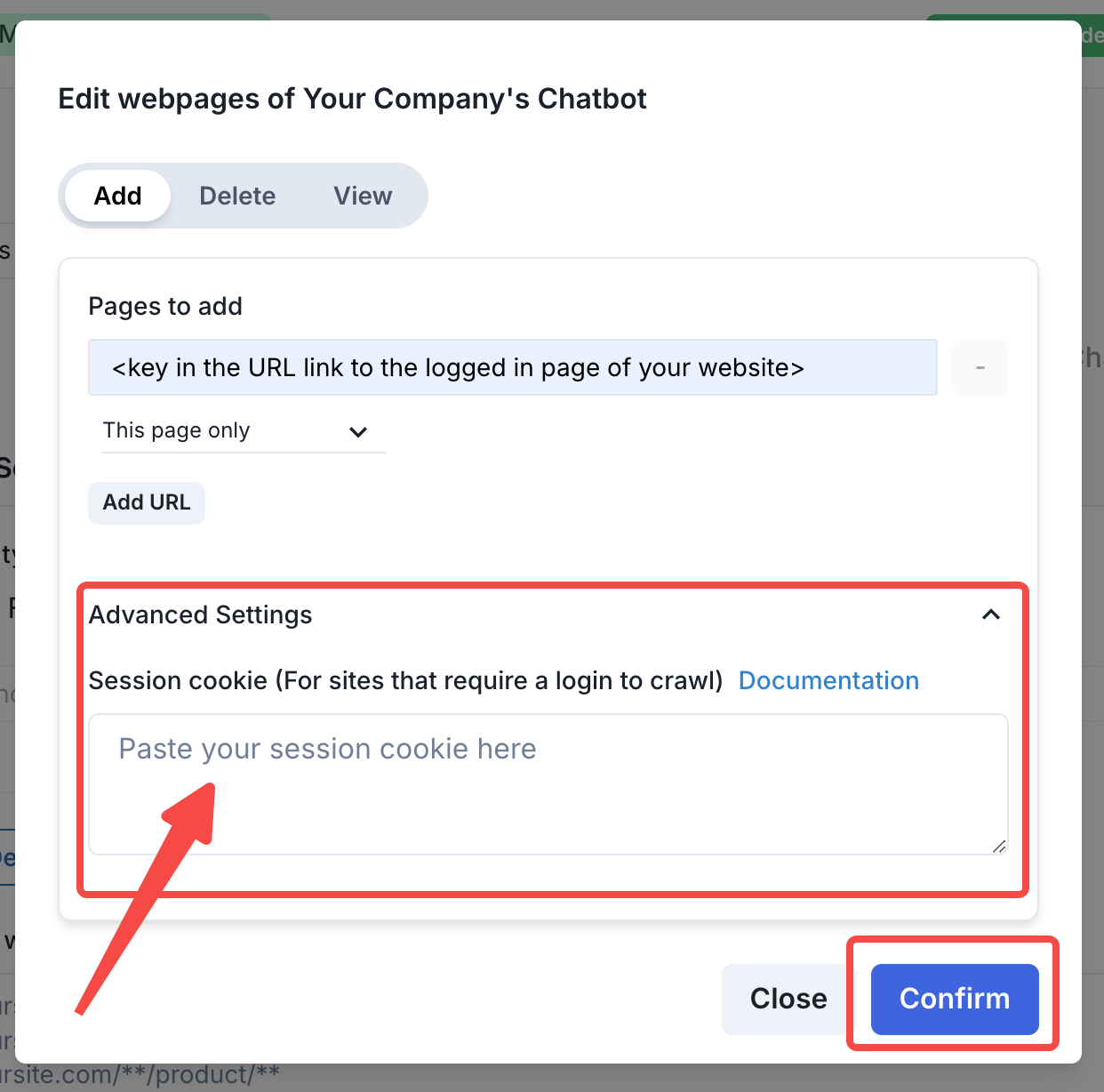Click the Close button
Image resolution: width=1104 pixels, height=1092 pixels.
pyautogui.click(x=788, y=999)
